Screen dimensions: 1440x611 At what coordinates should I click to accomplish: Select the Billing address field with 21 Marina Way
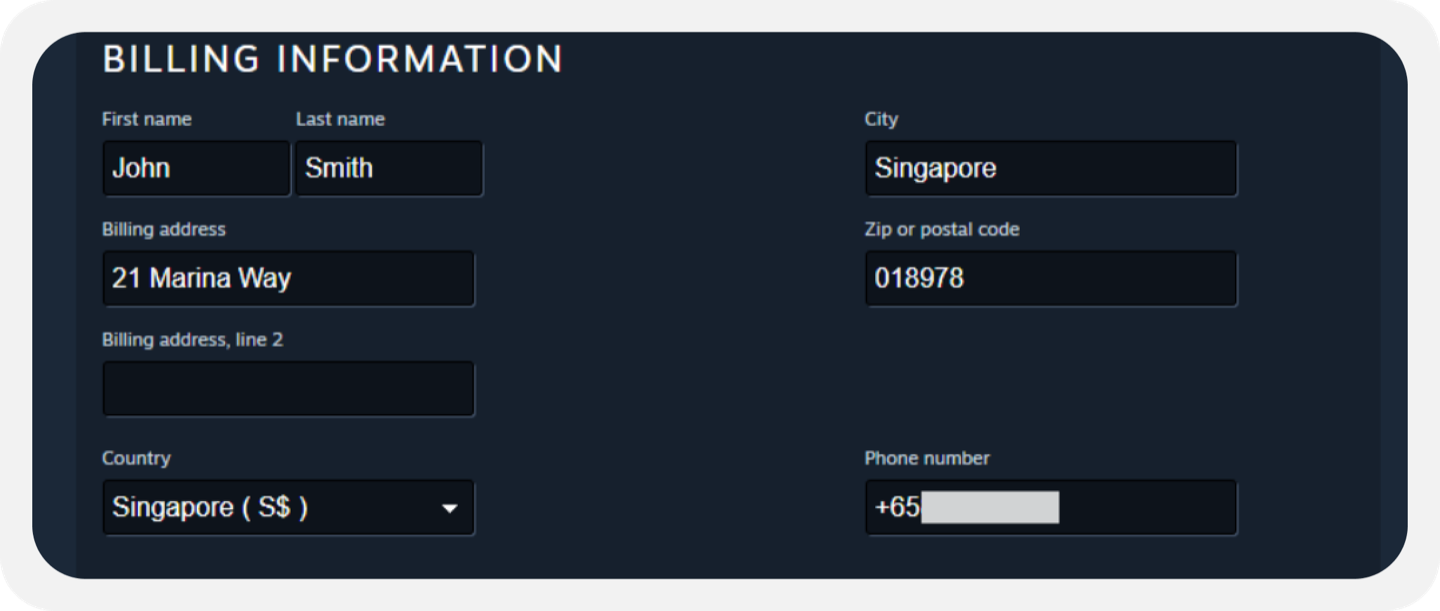click(288, 278)
